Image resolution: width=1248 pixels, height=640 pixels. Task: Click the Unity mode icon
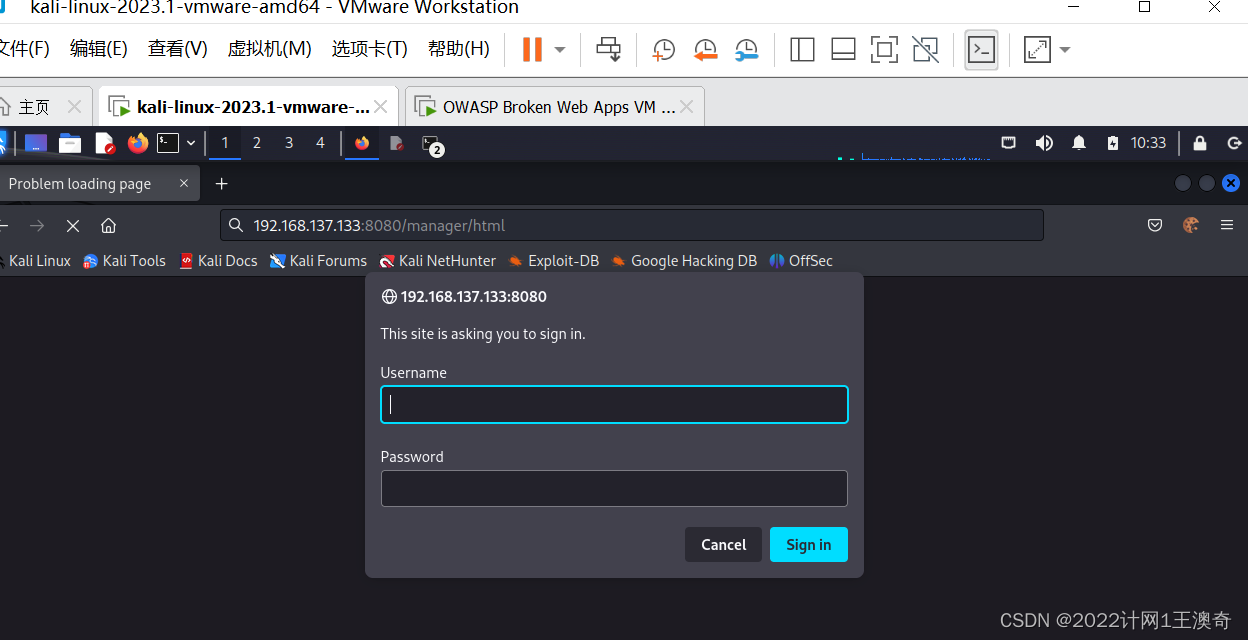pyautogui.click(x=926, y=49)
